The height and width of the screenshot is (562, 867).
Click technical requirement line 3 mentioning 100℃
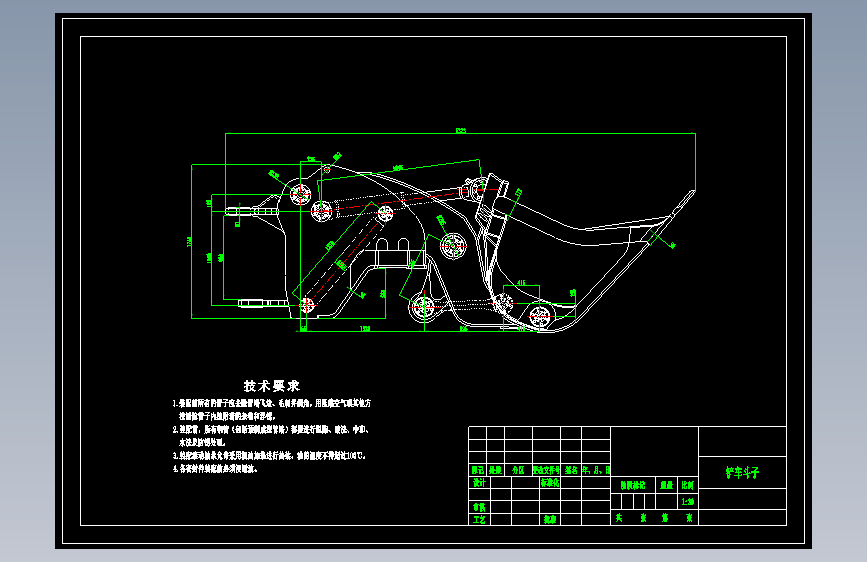click(x=269, y=456)
